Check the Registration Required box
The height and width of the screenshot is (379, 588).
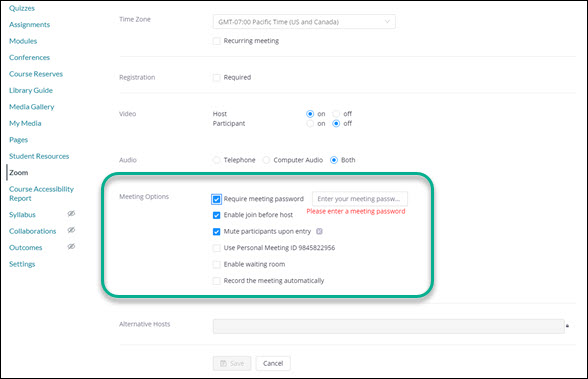tap(216, 78)
